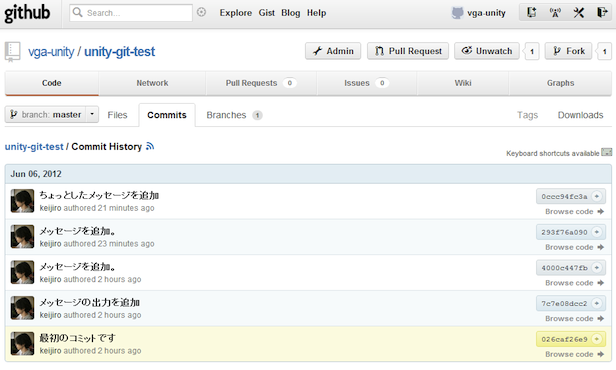Image resolution: width=616 pixels, height=370 pixels.
Task: Open the Pull Requests tab
Action: tap(261, 83)
